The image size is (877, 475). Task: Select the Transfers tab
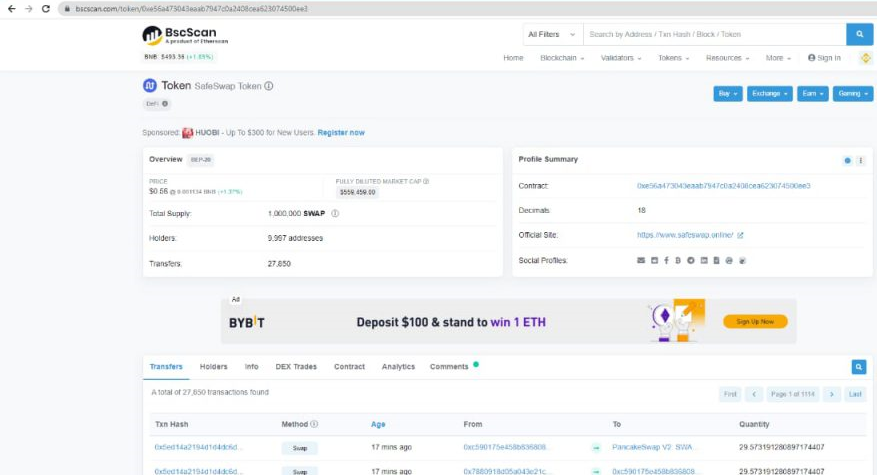[166, 367]
